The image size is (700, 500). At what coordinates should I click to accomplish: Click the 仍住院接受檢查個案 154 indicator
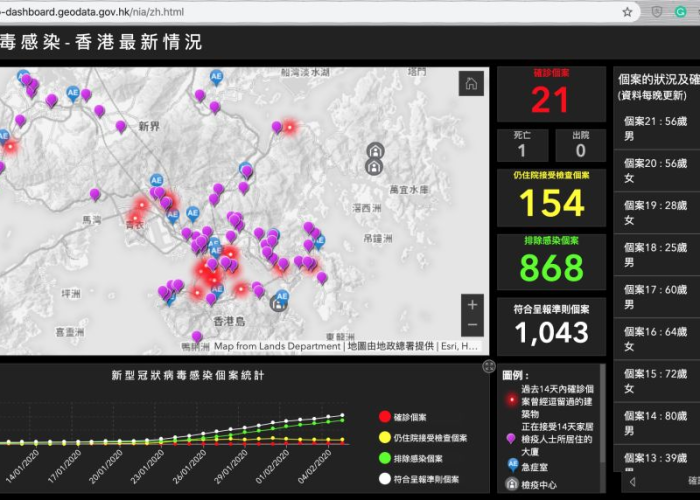(x=551, y=197)
